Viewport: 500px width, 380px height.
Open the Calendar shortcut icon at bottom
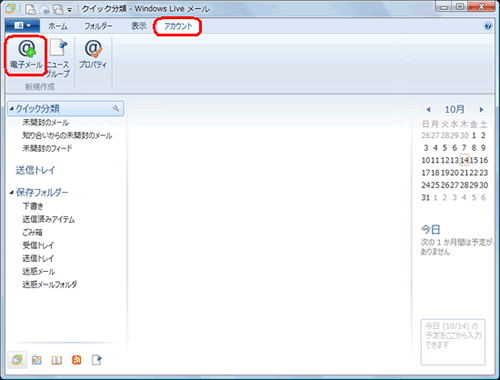tap(37, 360)
